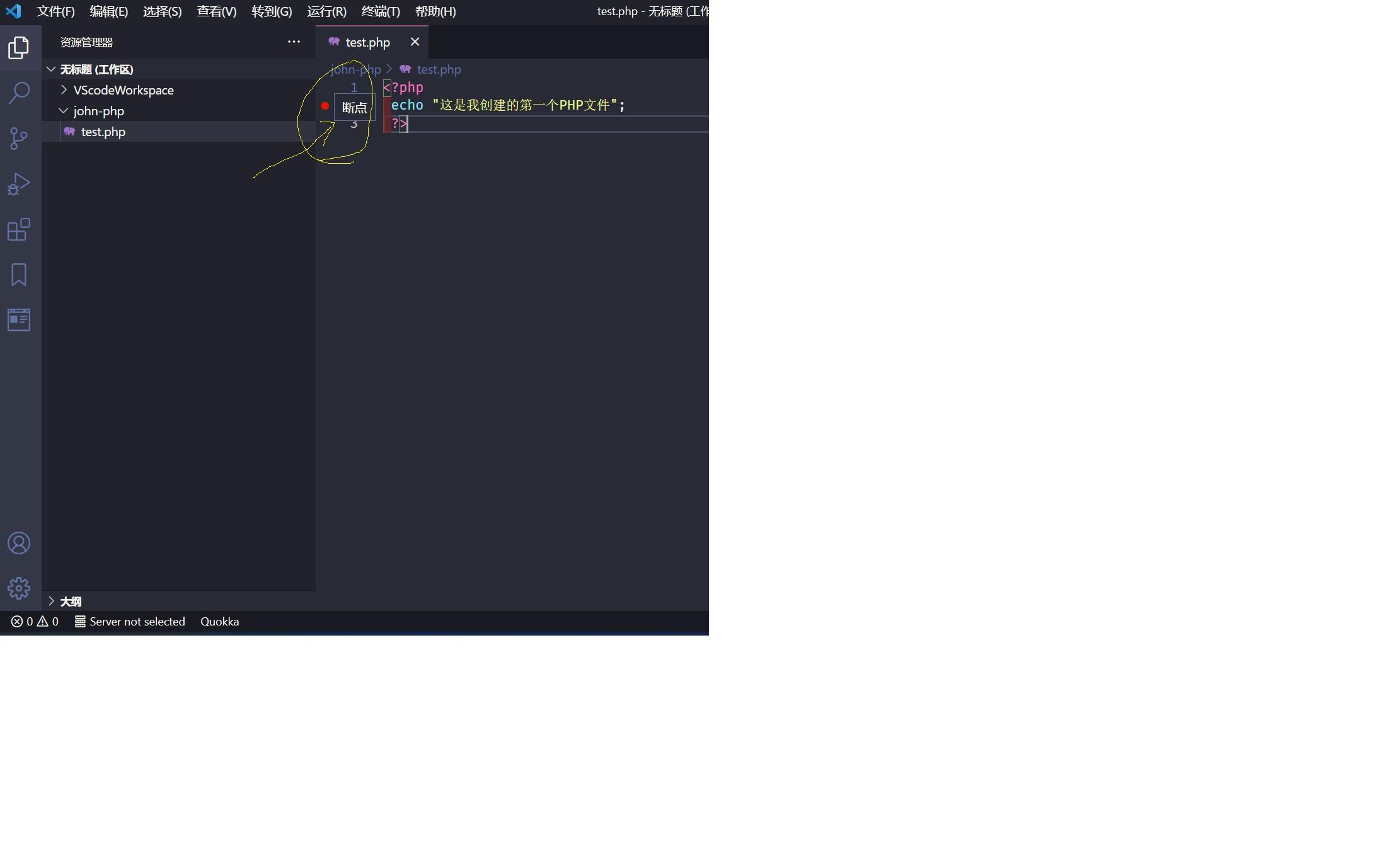Click the john-php breadcrumb
The height and width of the screenshot is (868, 1375).
click(x=356, y=69)
